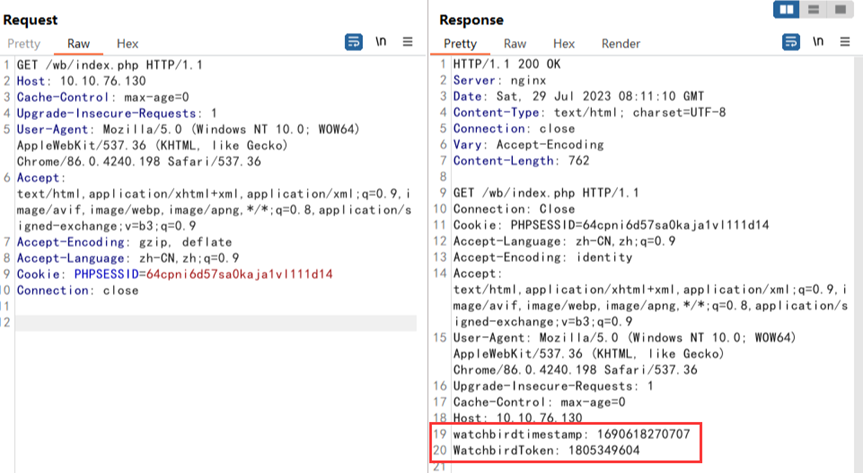The height and width of the screenshot is (473, 863).
Task: Switch to Raw tab in Response panel
Action: click(515, 44)
